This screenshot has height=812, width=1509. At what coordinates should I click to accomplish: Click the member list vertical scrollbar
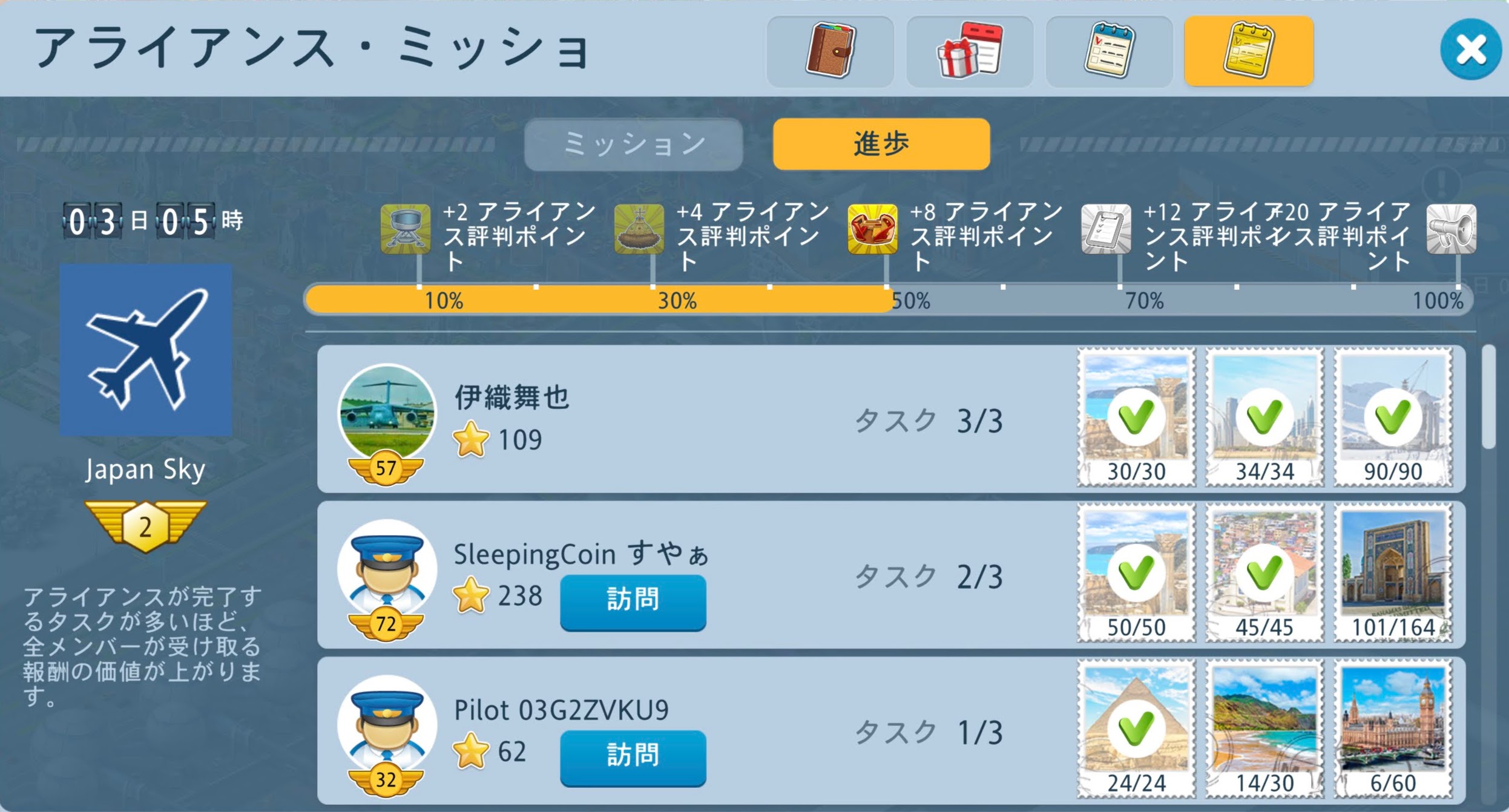[x=1488, y=397]
